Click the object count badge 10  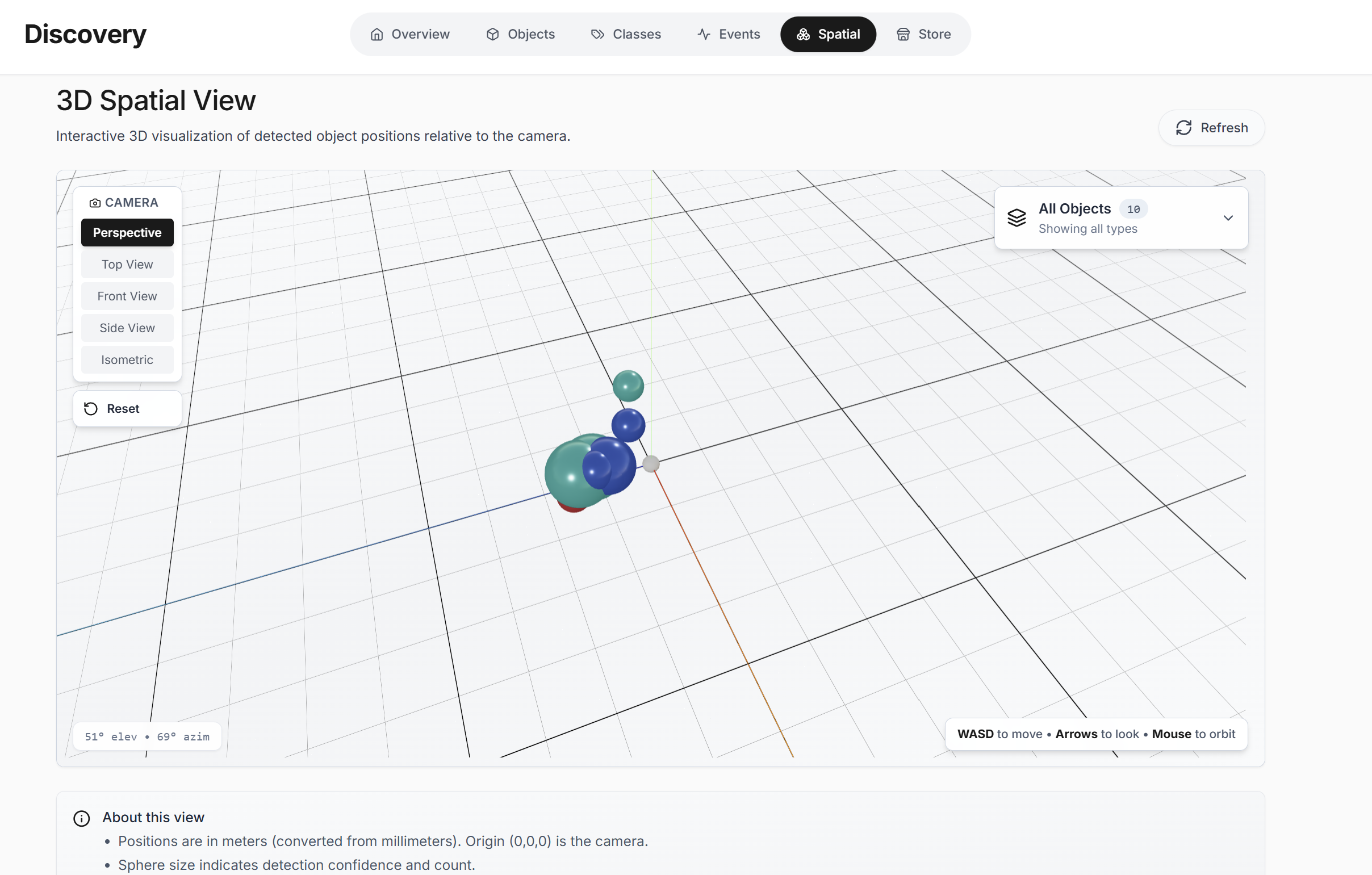1133,209
